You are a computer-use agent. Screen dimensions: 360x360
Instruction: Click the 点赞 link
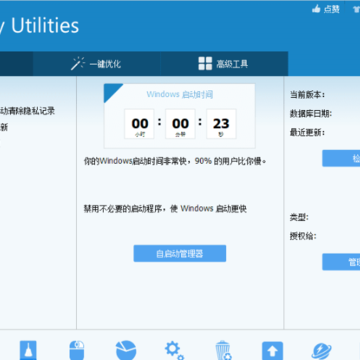tap(331, 9)
